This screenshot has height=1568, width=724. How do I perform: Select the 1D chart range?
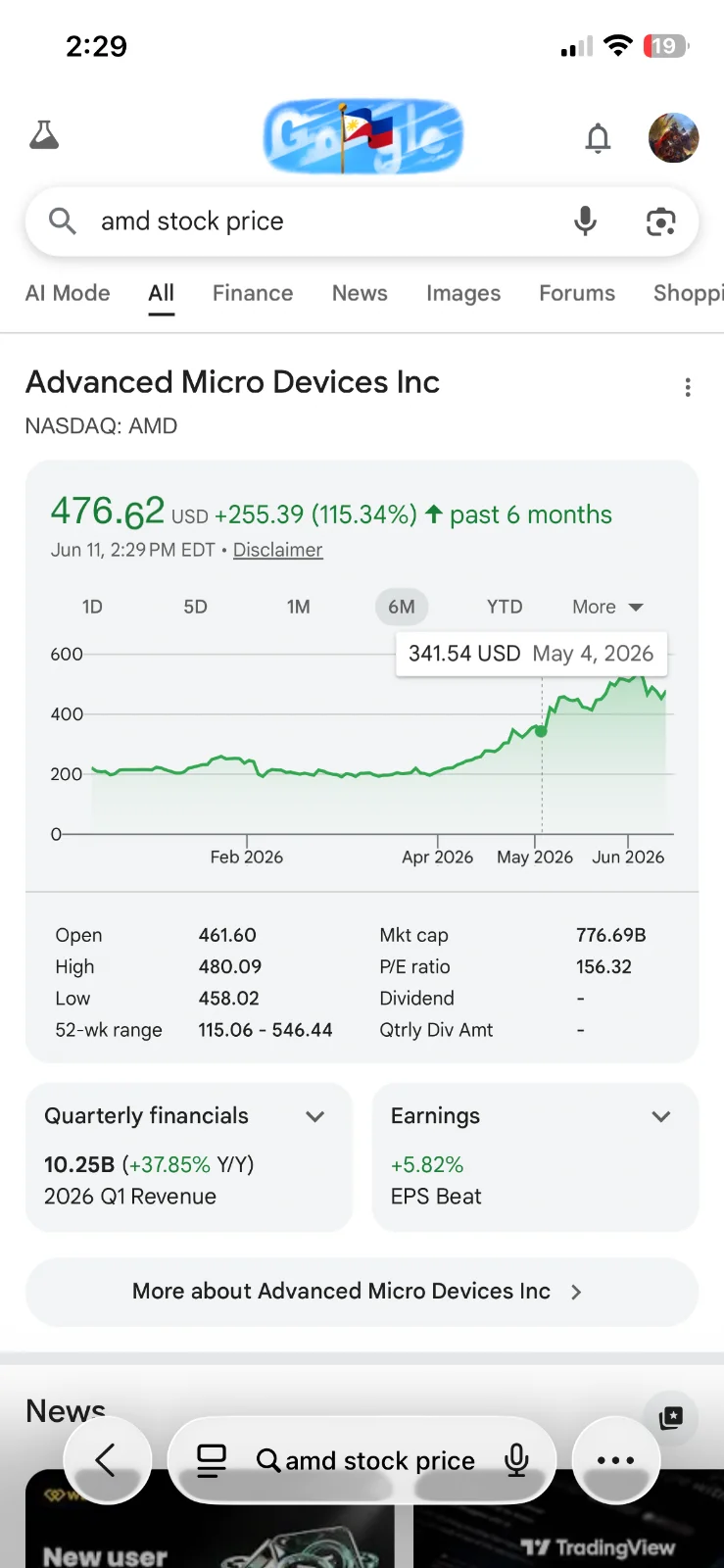pyautogui.click(x=92, y=607)
